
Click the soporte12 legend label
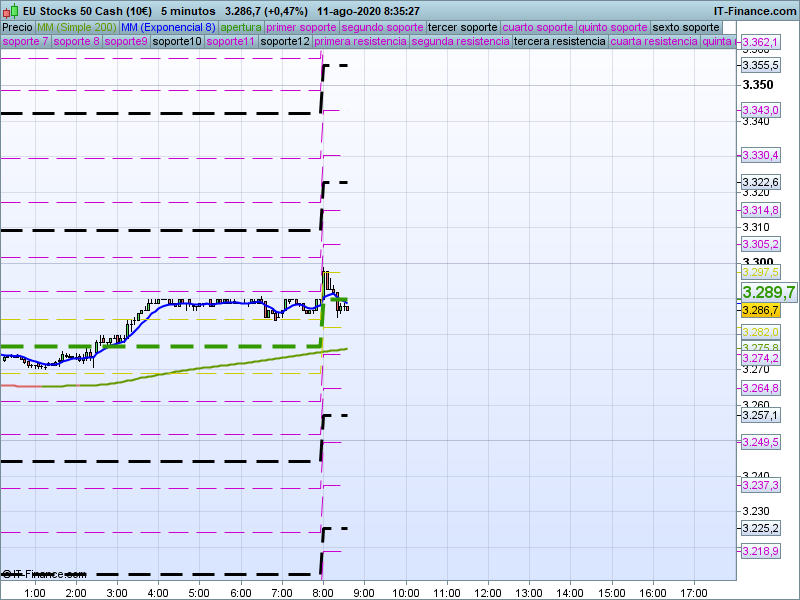(x=284, y=42)
